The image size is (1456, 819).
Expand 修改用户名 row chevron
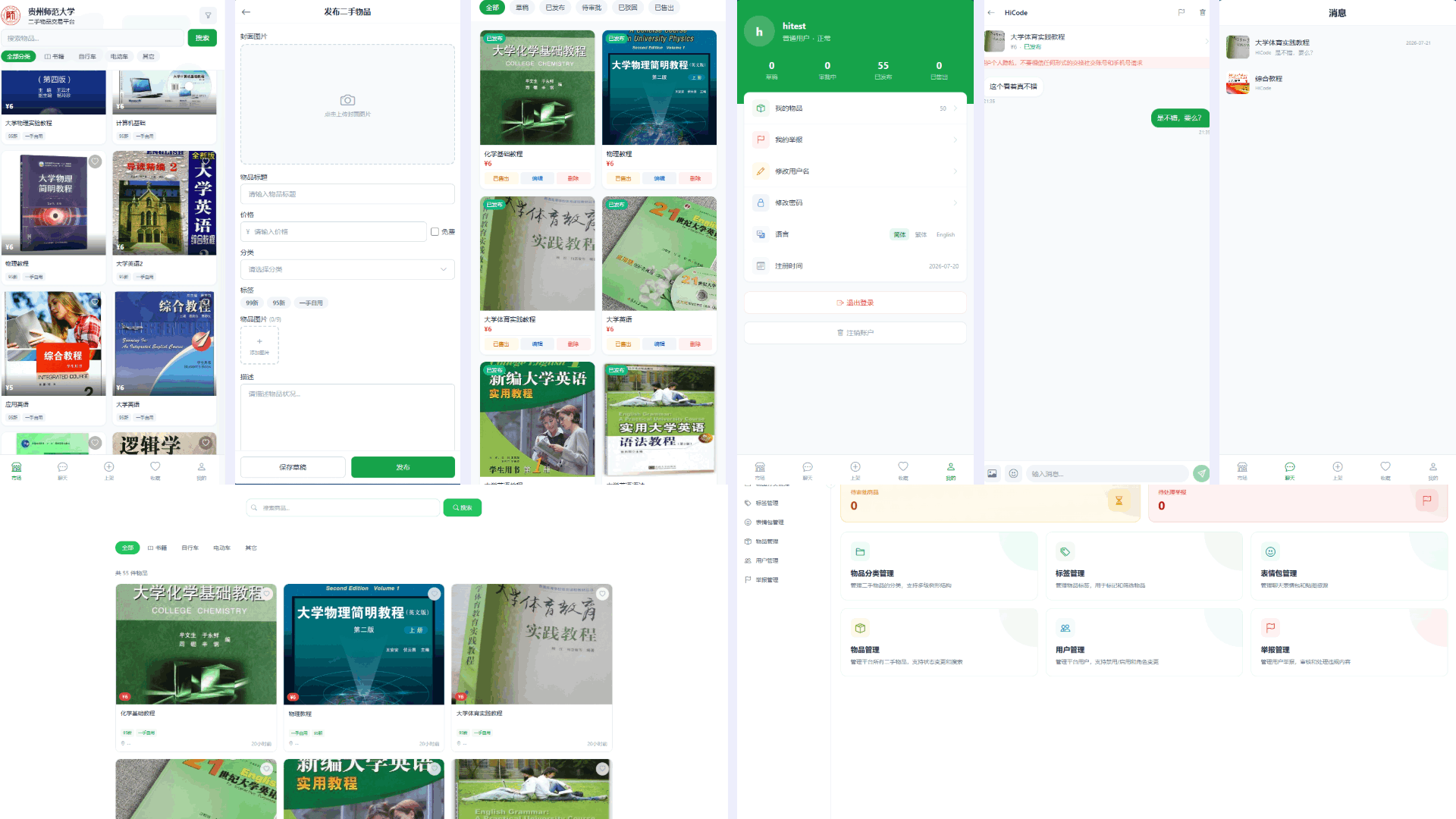tap(955, 171)
